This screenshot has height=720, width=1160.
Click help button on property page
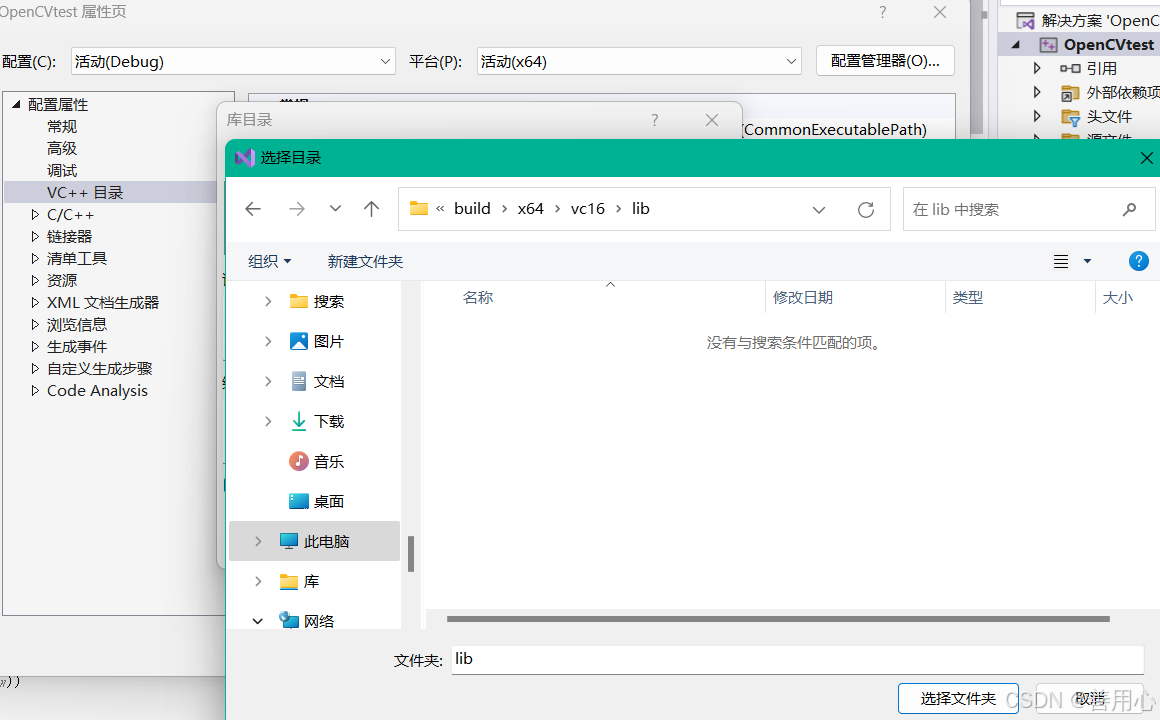pos(883,13)
